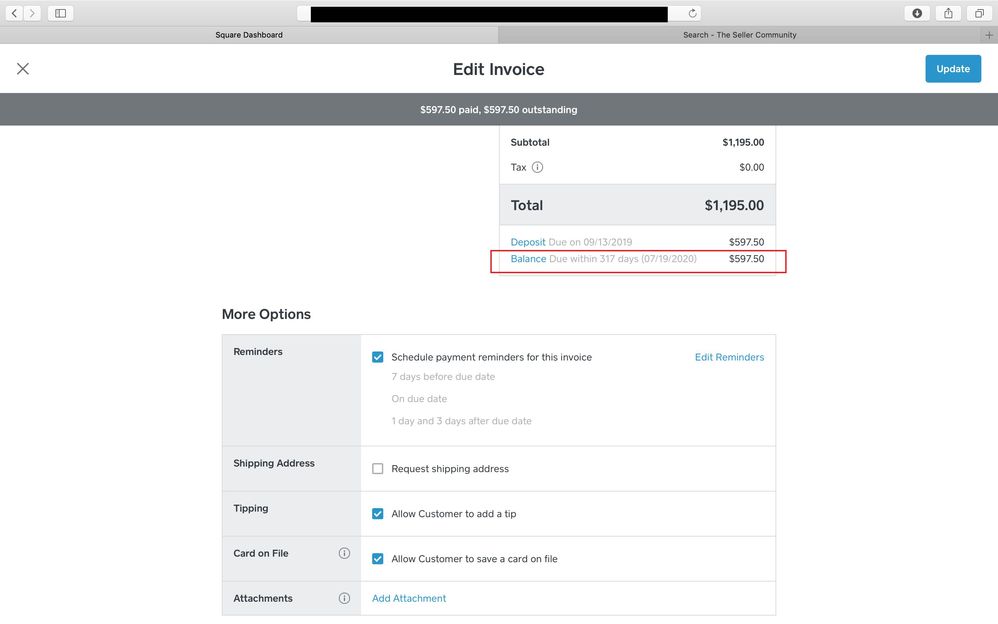The width and height of the screenshot is (998, 624).
Task: Reload the page from the address bar
Action: click(692, 13)
